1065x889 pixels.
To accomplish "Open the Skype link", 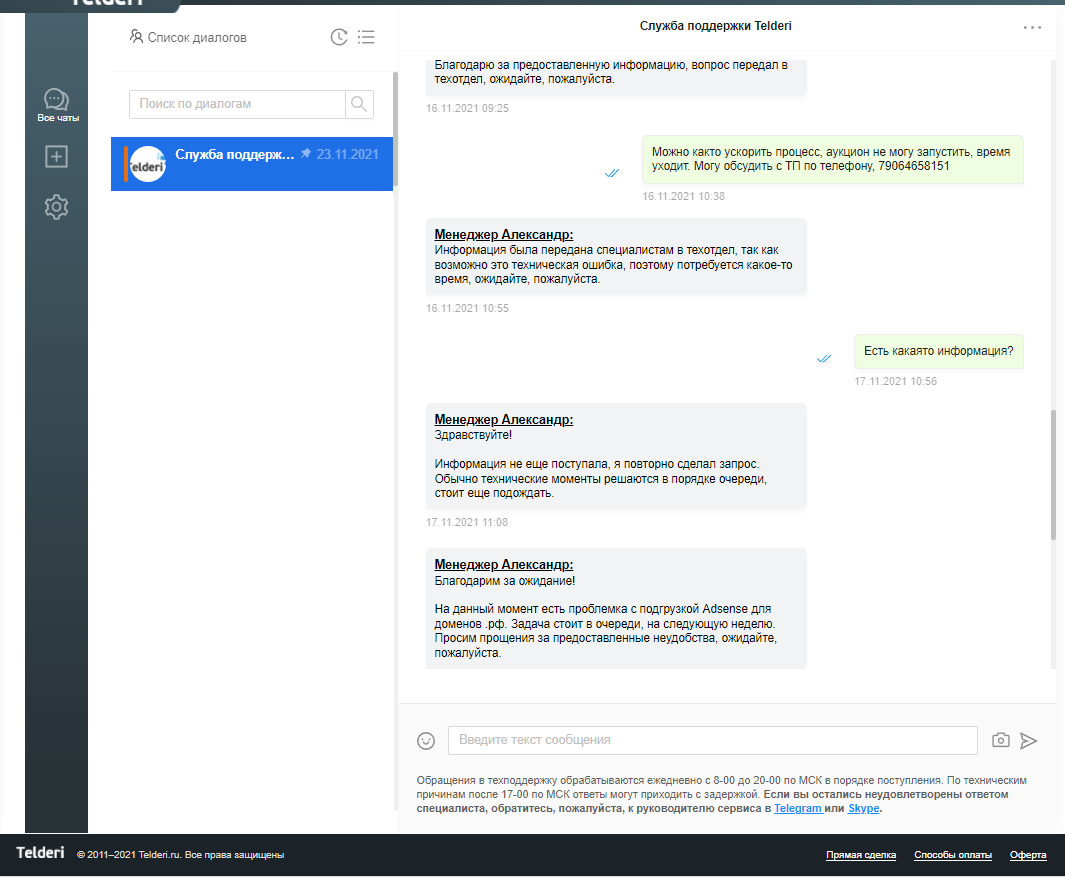I will click(x=863, y=808).
